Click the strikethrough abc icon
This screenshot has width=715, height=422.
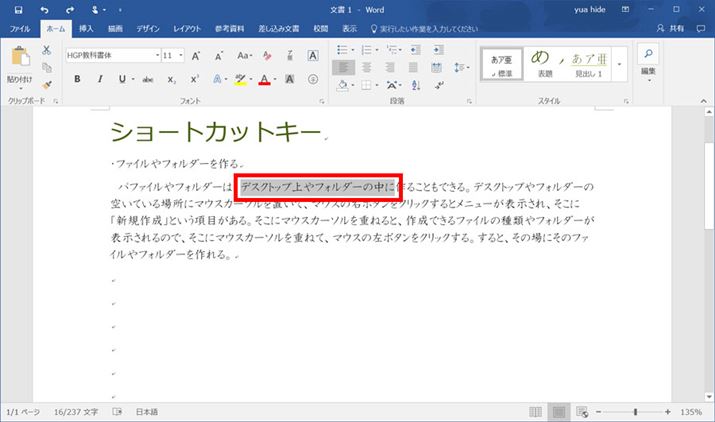(x=148, y=79)
